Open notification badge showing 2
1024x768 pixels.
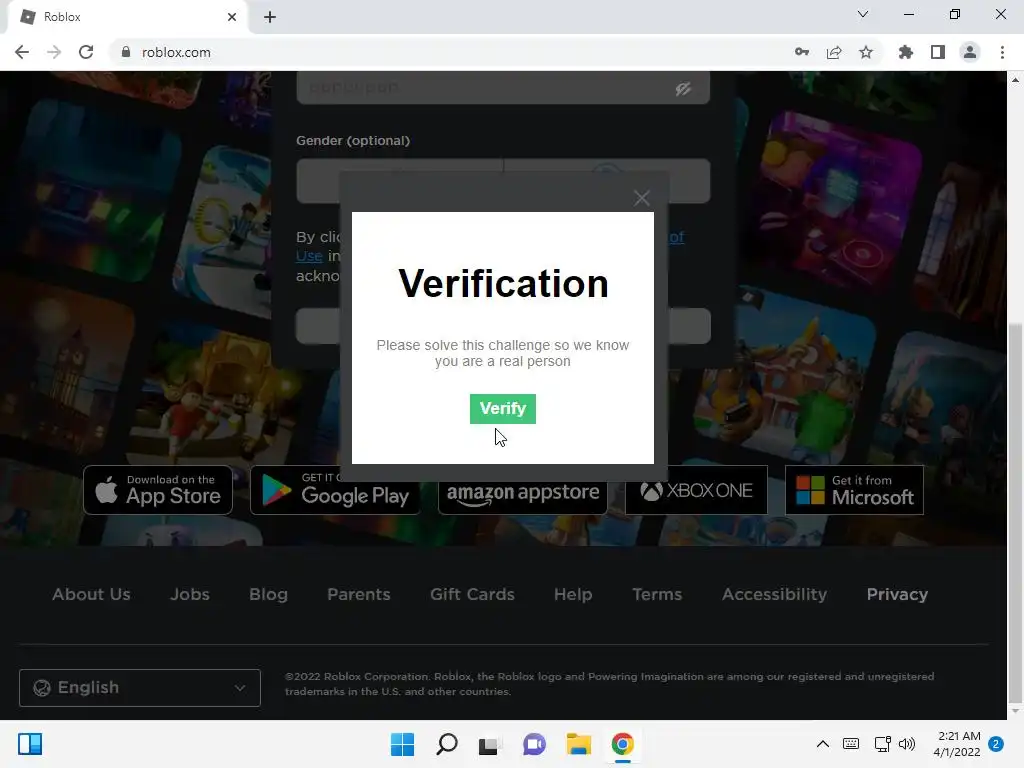(996, 744)
